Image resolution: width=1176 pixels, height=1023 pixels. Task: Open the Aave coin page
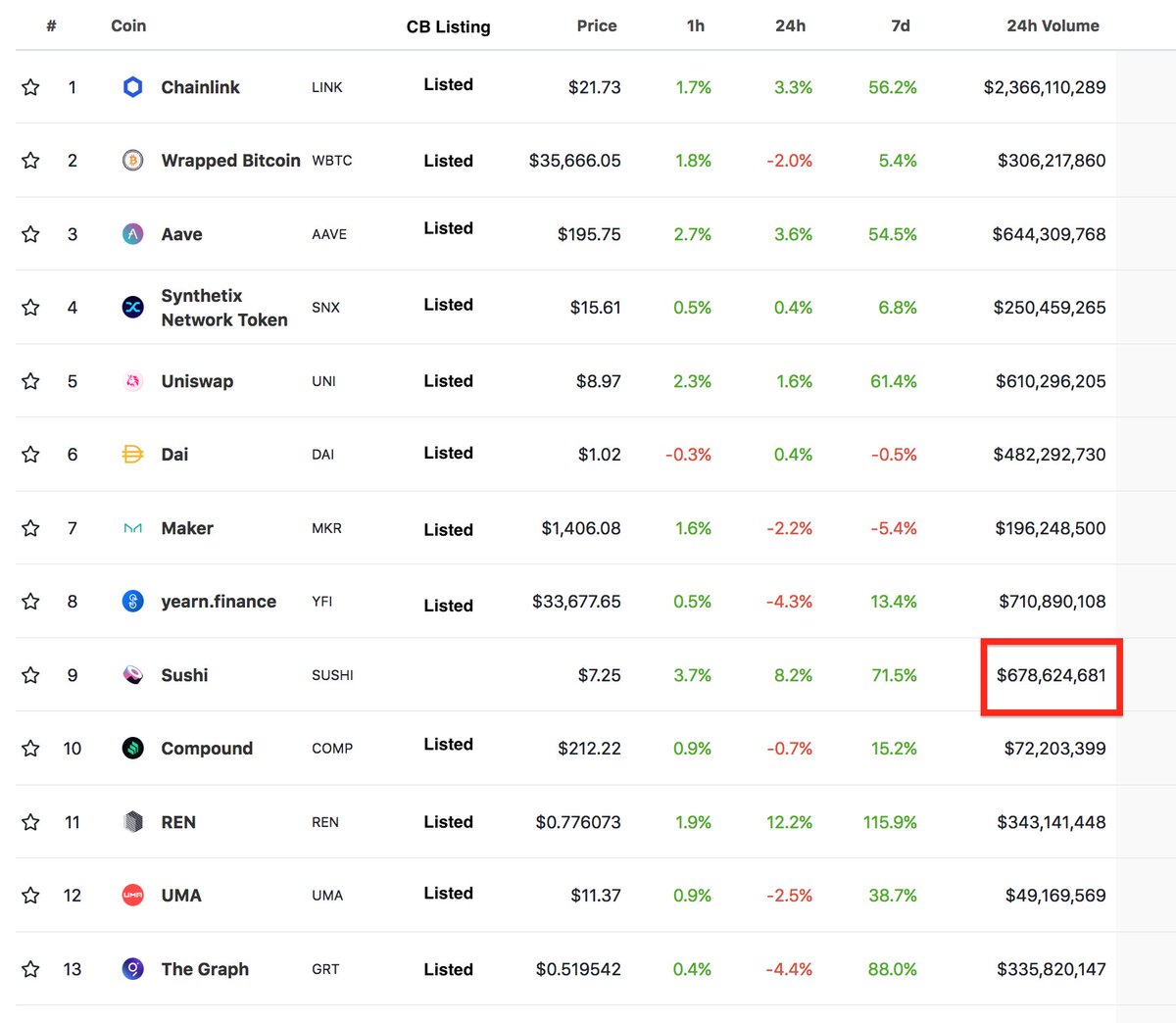(x=181, y=234)
